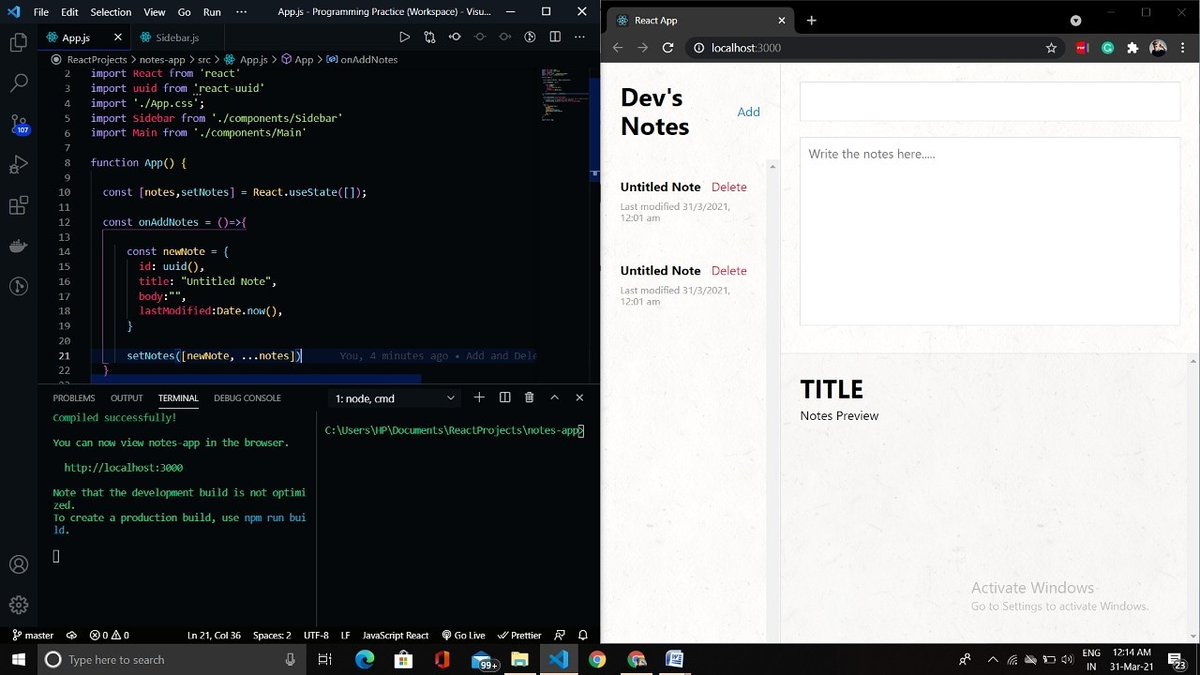1200x675 pixels.
Task: Open VS Code notifications bell
Action: 581,635
